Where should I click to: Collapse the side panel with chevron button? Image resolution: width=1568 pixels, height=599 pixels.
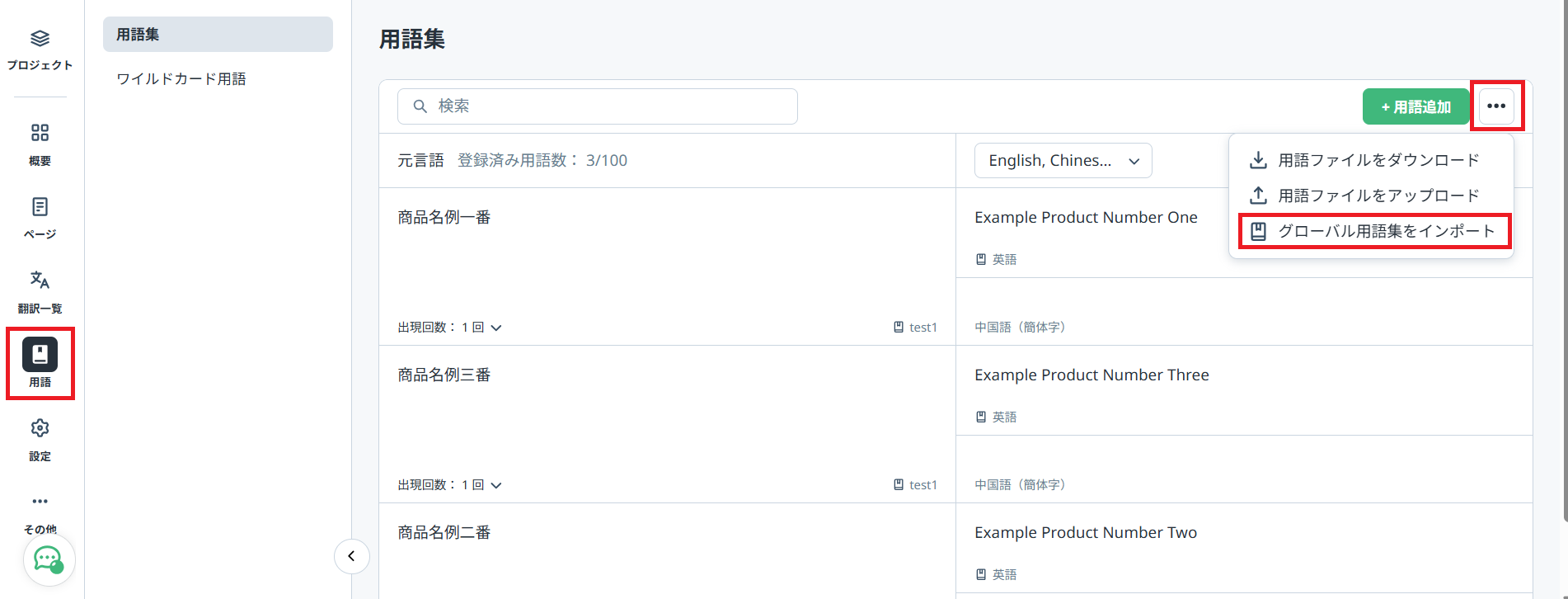(351, 556)
